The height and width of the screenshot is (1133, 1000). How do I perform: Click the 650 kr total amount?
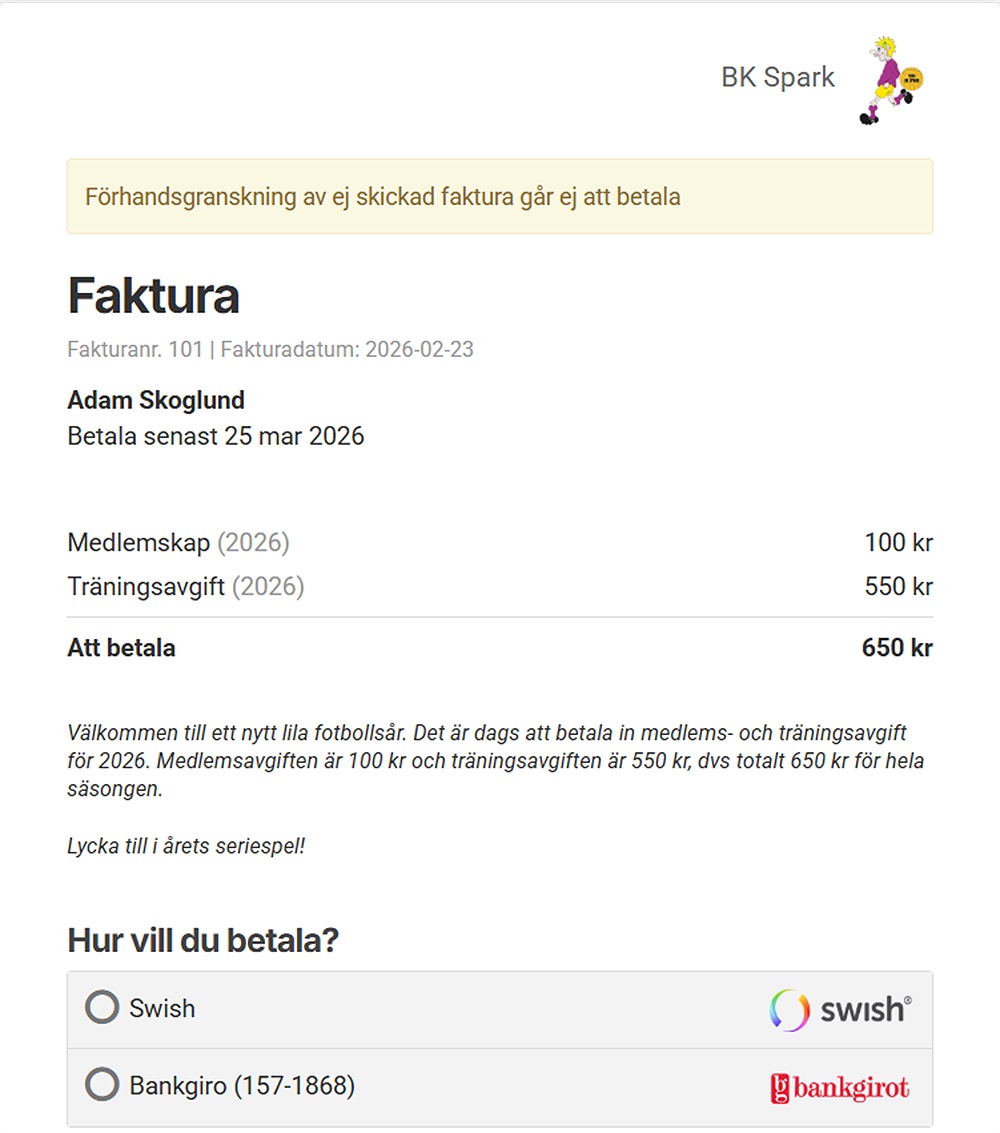(x=896, y=648)
